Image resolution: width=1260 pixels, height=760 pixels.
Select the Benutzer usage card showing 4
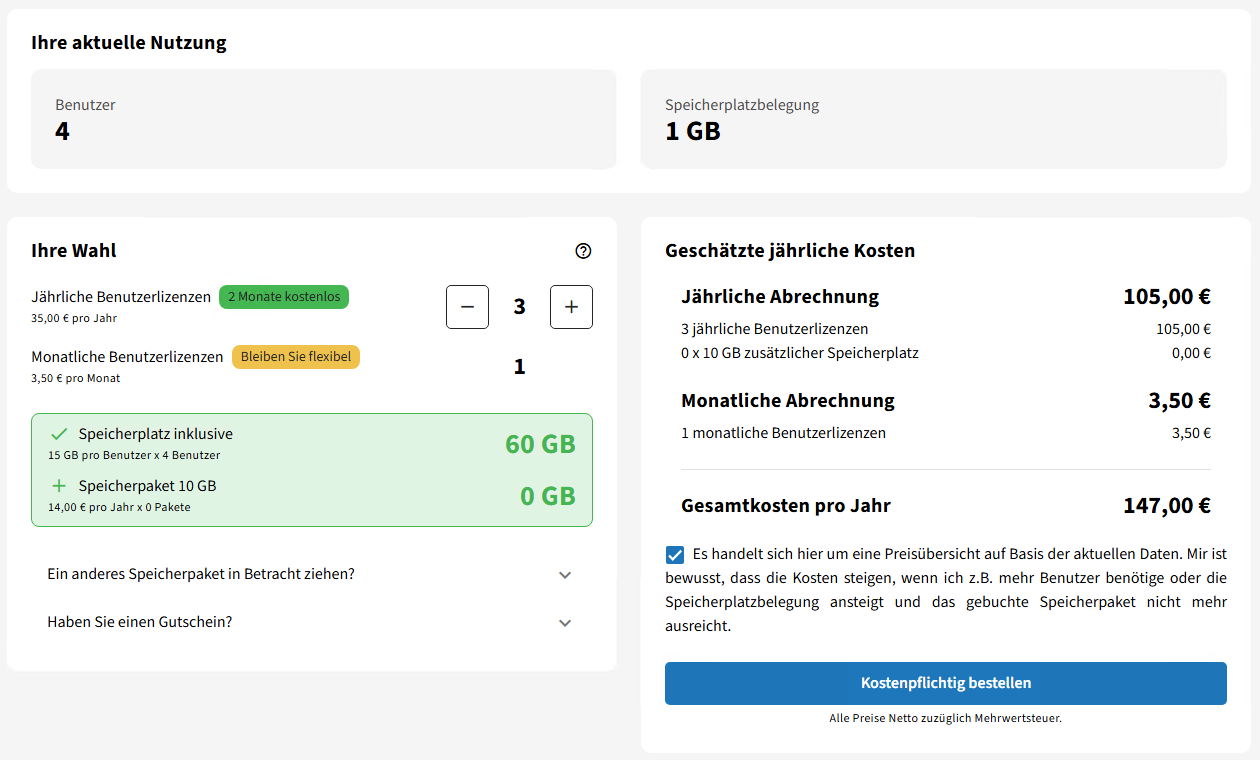[325, 118]
